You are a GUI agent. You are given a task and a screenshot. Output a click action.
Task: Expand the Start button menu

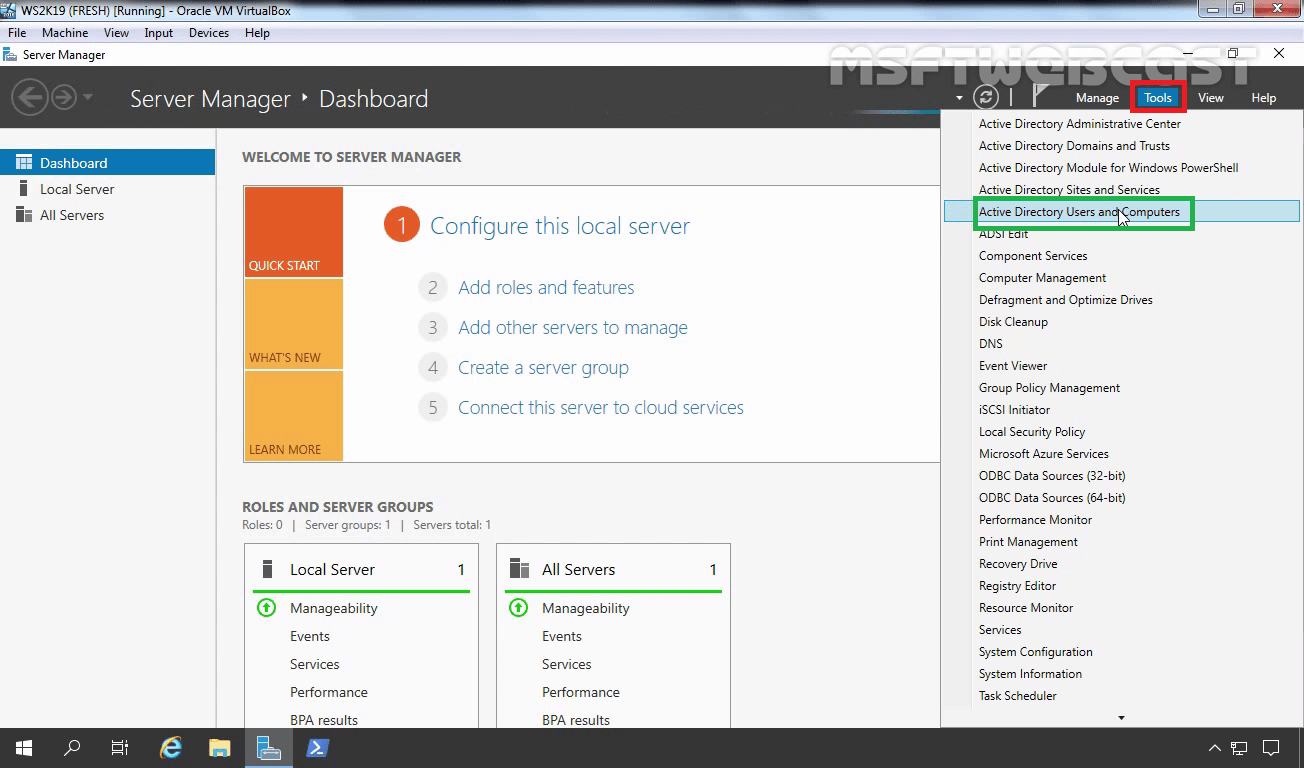22,747
